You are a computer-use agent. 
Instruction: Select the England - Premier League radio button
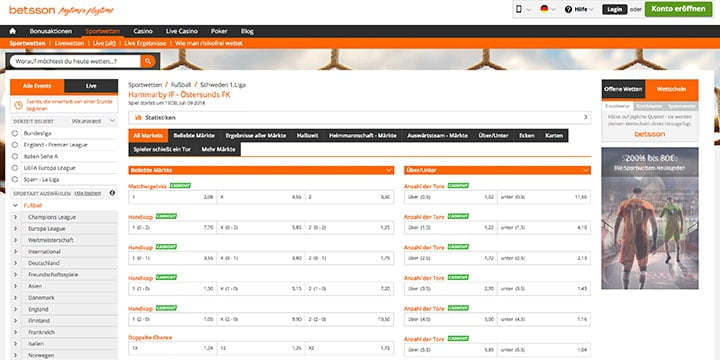pyautogui.click(x=15, y=145)
